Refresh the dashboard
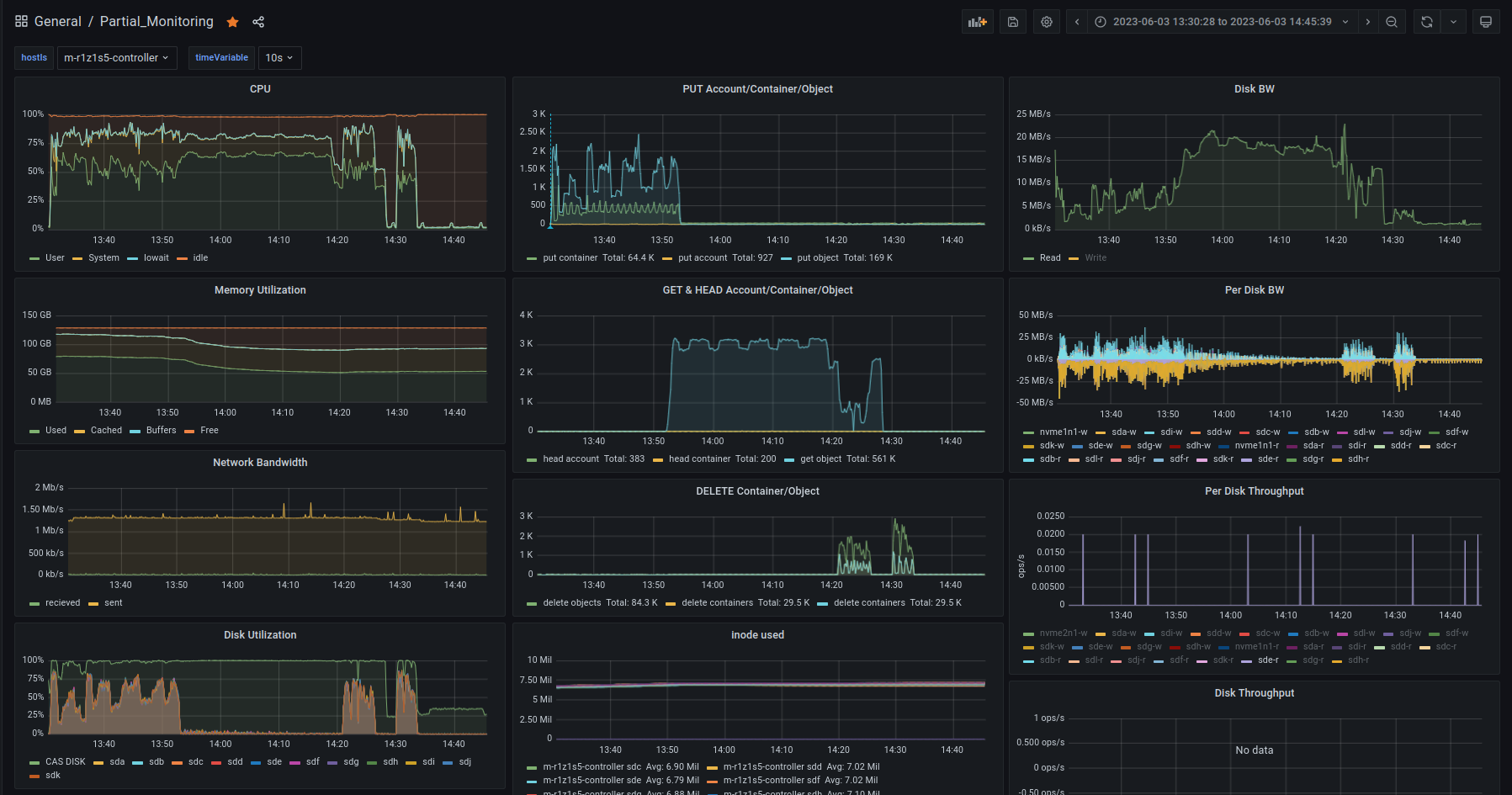This screenshot has height=795, width=1512. (1427, 22)
